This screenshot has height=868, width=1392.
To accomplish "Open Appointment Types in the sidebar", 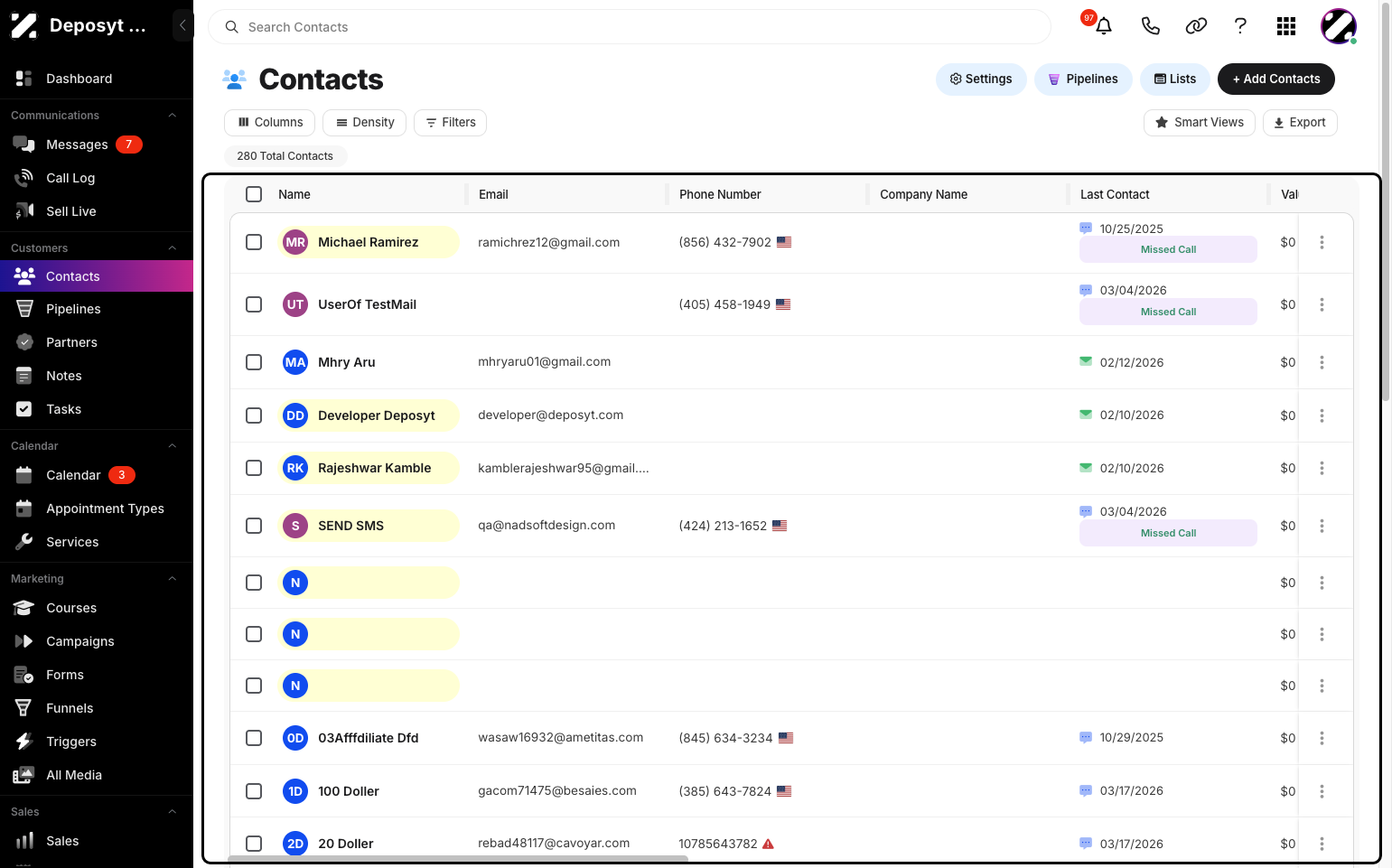I will 97,509.
